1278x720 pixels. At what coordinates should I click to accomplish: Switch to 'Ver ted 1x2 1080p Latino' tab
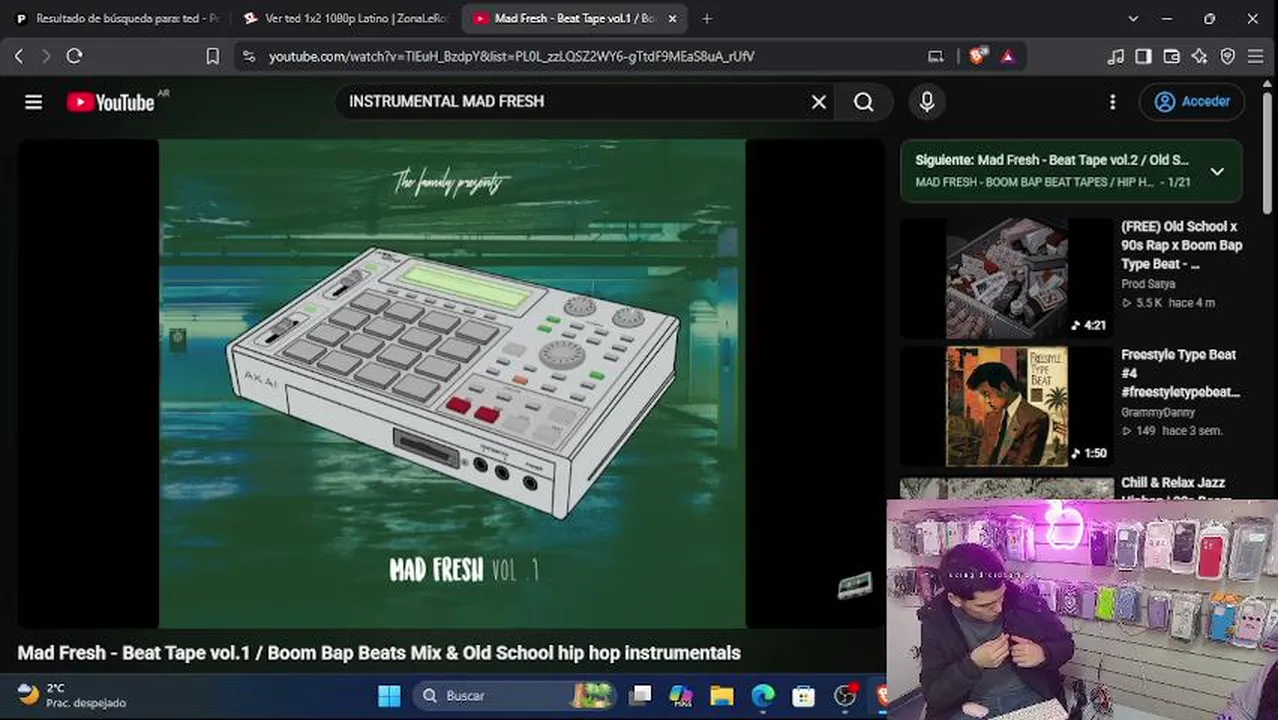click(347, 18)
